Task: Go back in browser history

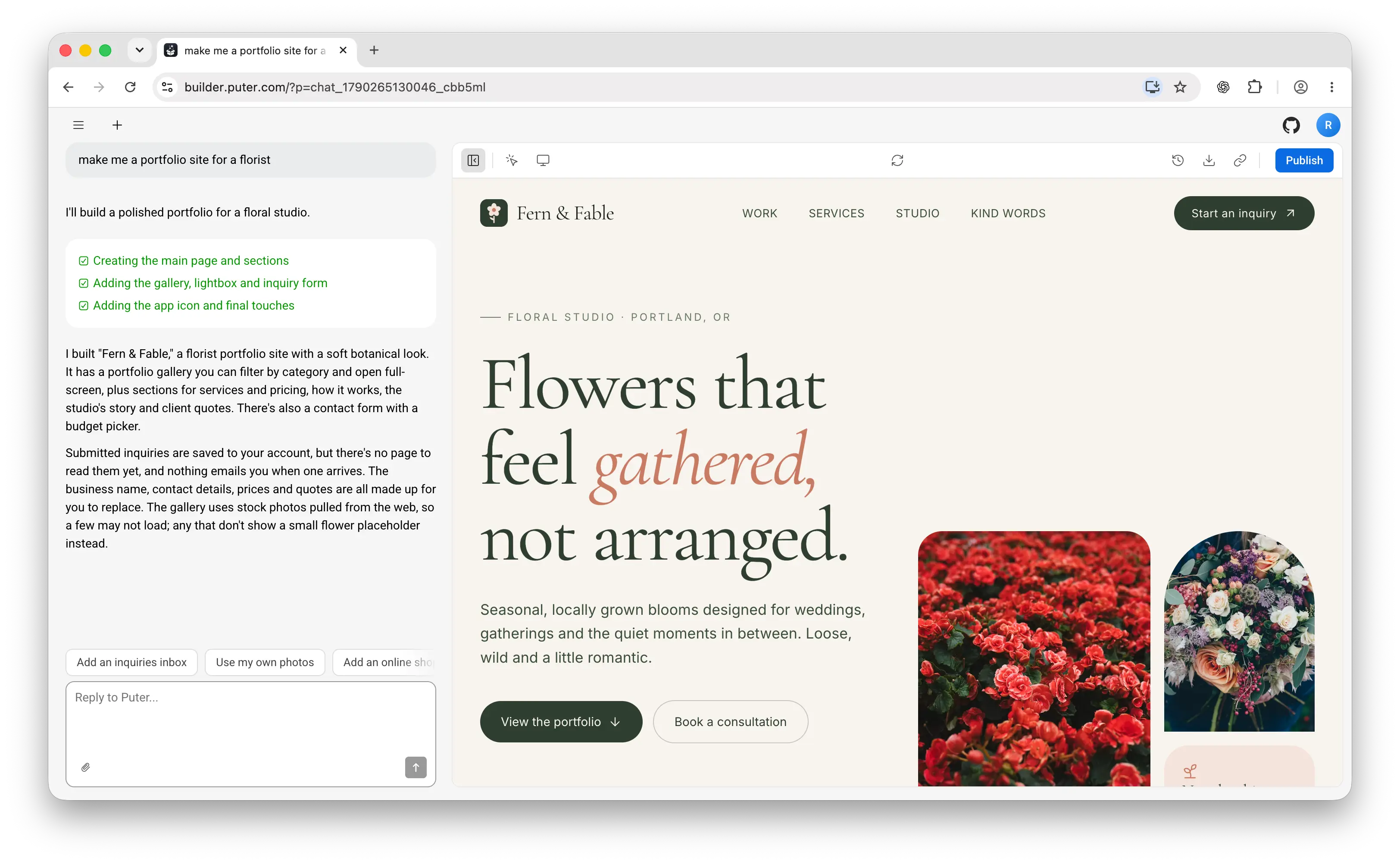Action: coord(68,87)
